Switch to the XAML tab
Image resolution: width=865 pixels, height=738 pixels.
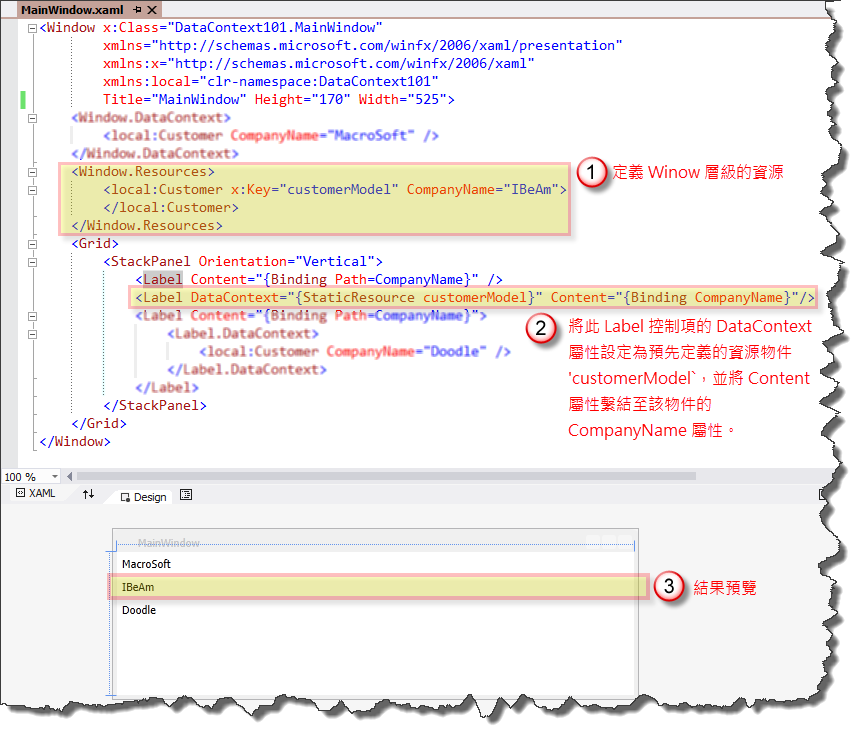[x=38, y=493]
